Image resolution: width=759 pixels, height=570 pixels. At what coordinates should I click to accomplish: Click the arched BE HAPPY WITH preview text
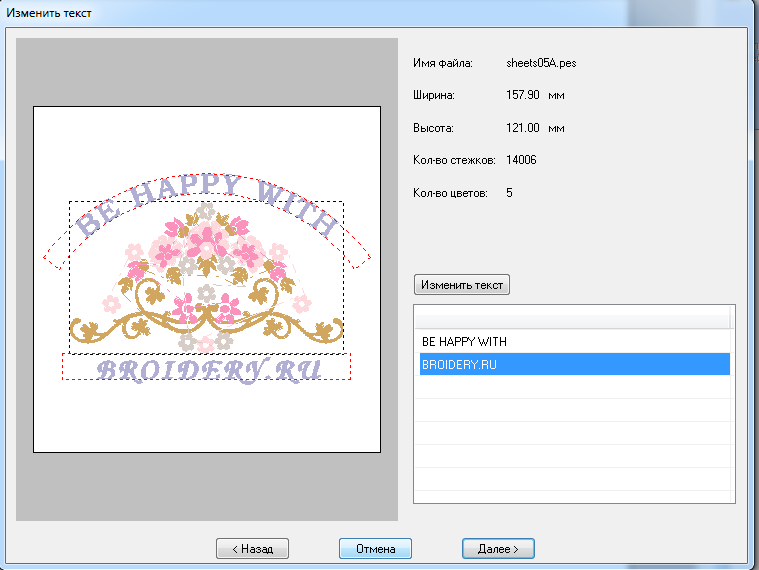coord(205,201)
